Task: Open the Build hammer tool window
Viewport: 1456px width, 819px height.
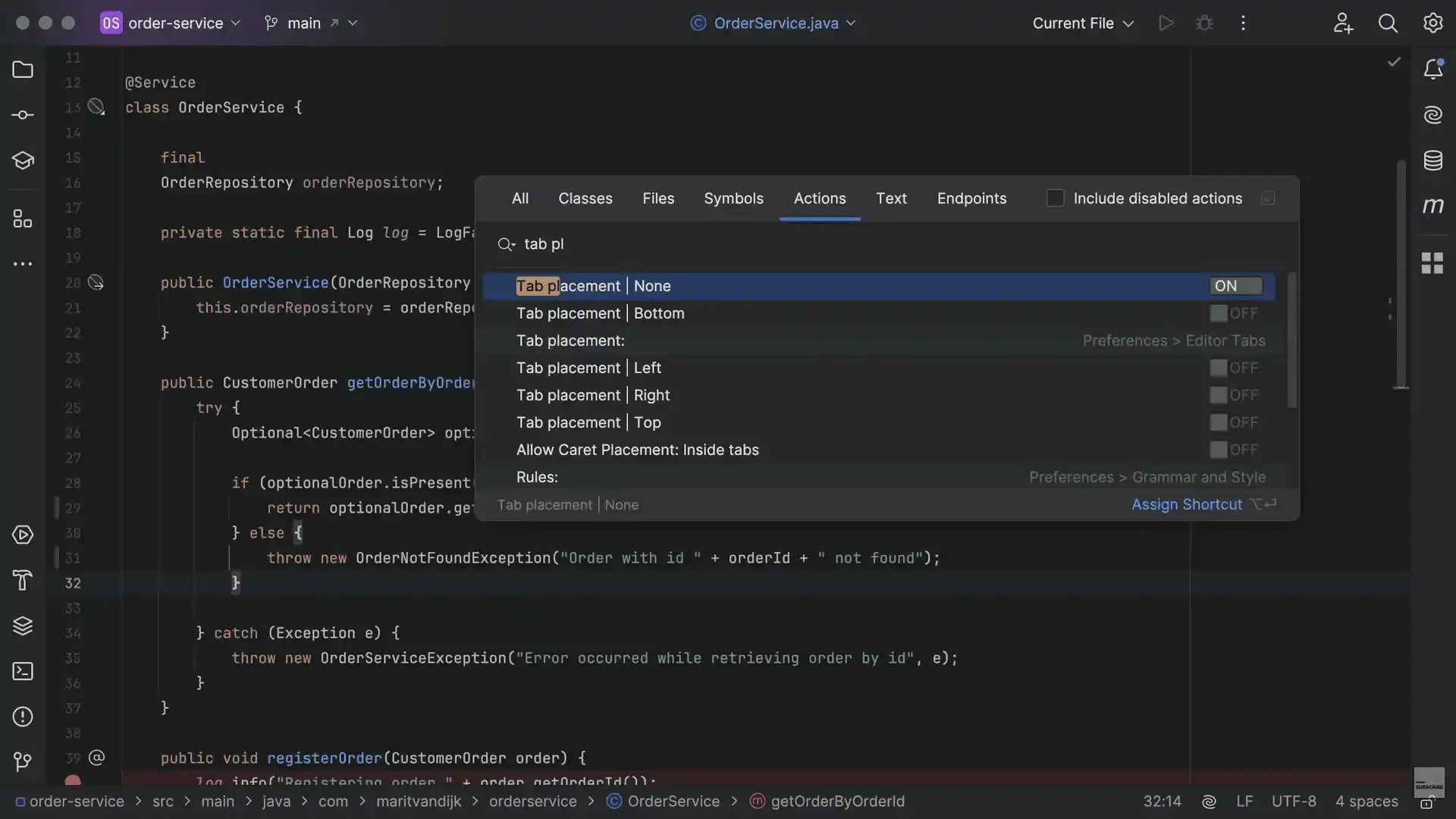Action: click(23, 580)
